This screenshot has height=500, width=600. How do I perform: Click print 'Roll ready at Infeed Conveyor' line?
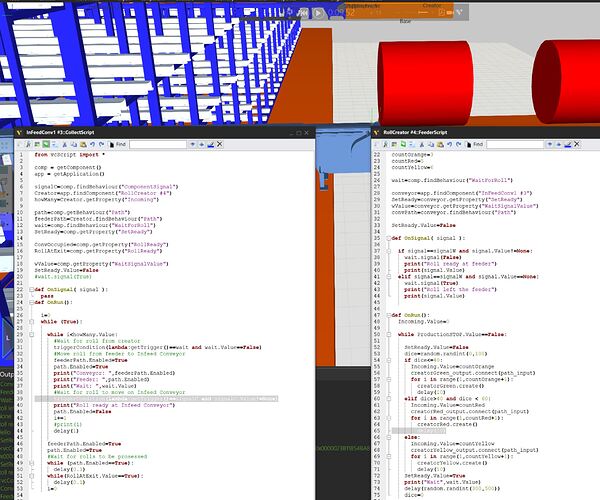point(114,405)
